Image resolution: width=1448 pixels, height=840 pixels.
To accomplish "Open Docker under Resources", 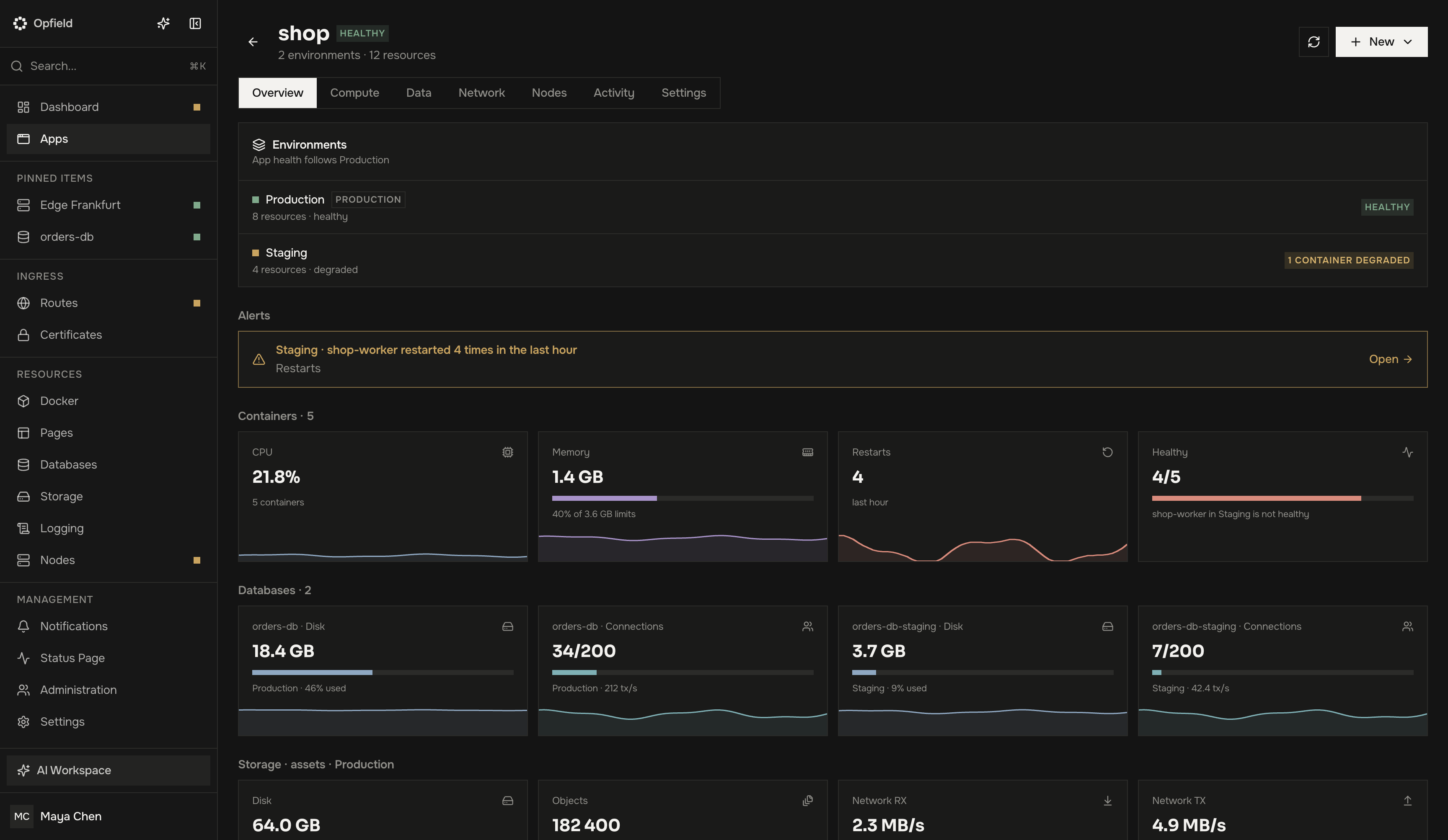I will pos(109,401).
